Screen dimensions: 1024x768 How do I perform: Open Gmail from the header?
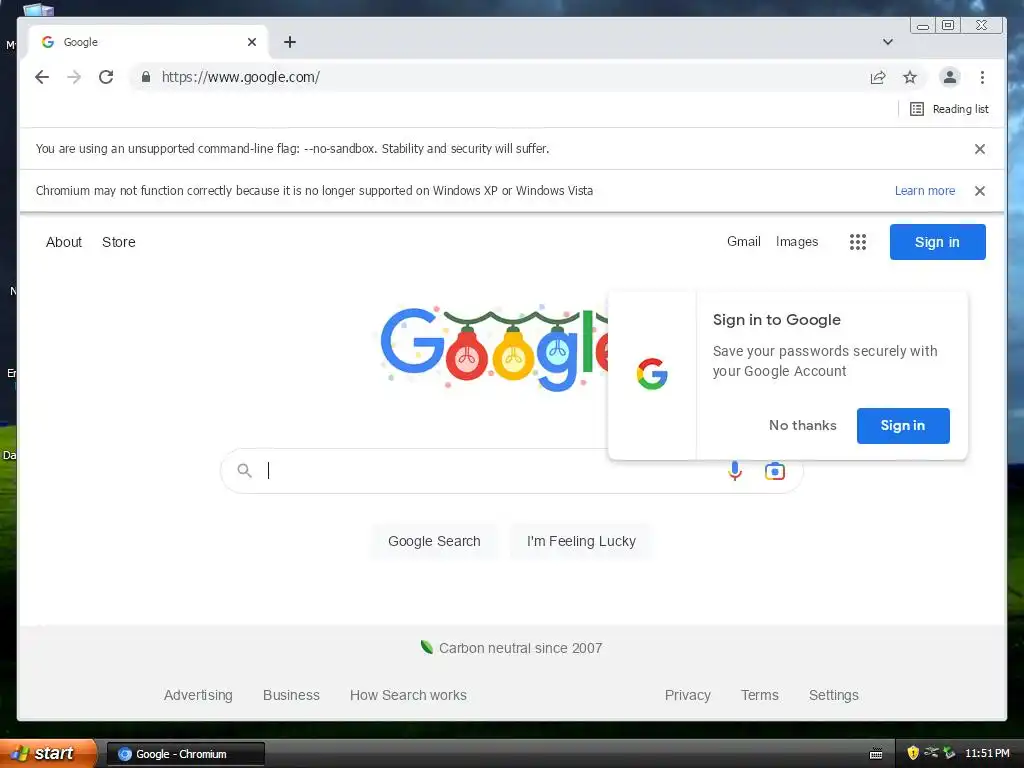point(744,242)
